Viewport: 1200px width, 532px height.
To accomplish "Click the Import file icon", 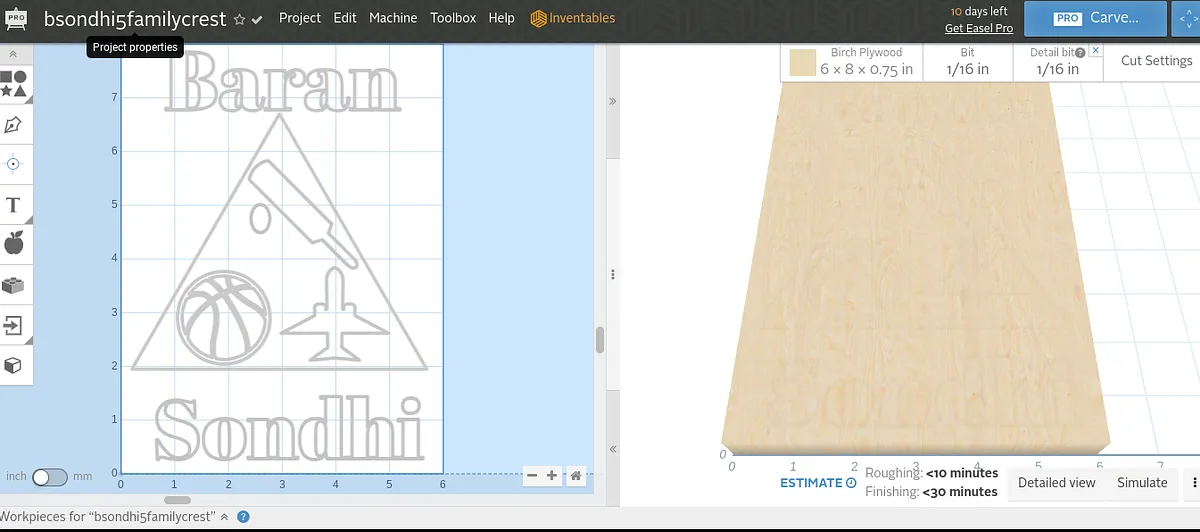I will point(14,325).
